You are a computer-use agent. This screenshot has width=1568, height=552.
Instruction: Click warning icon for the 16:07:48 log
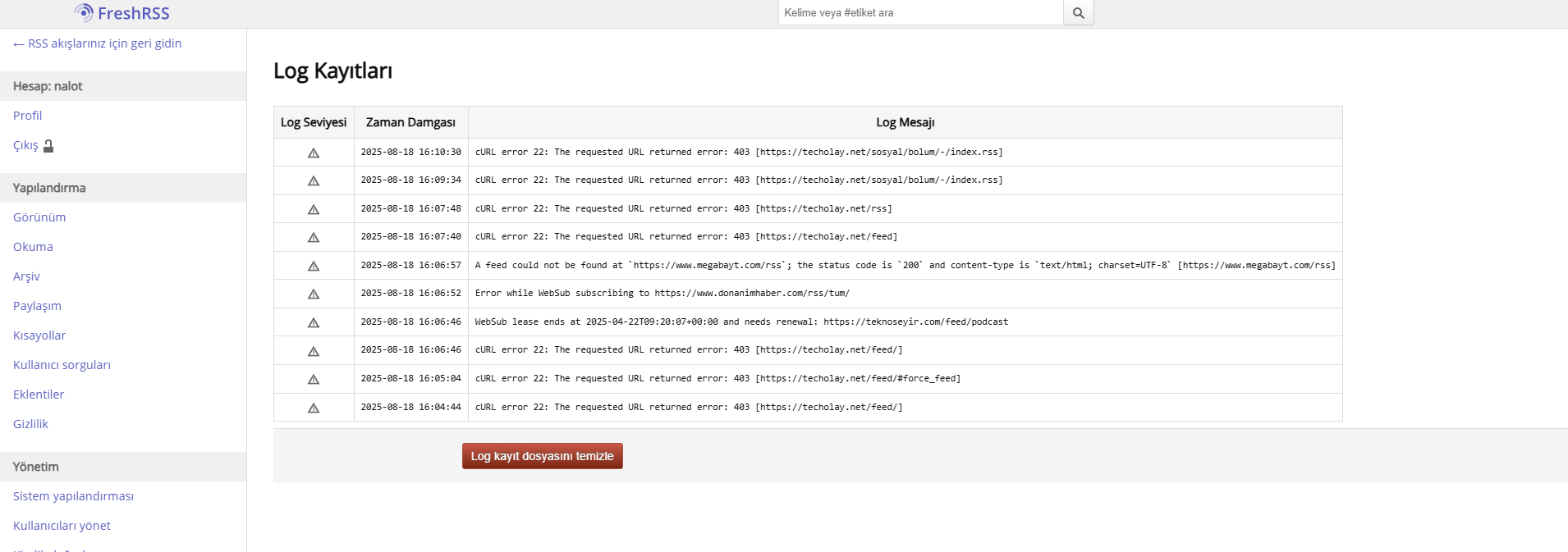(314, 209)
